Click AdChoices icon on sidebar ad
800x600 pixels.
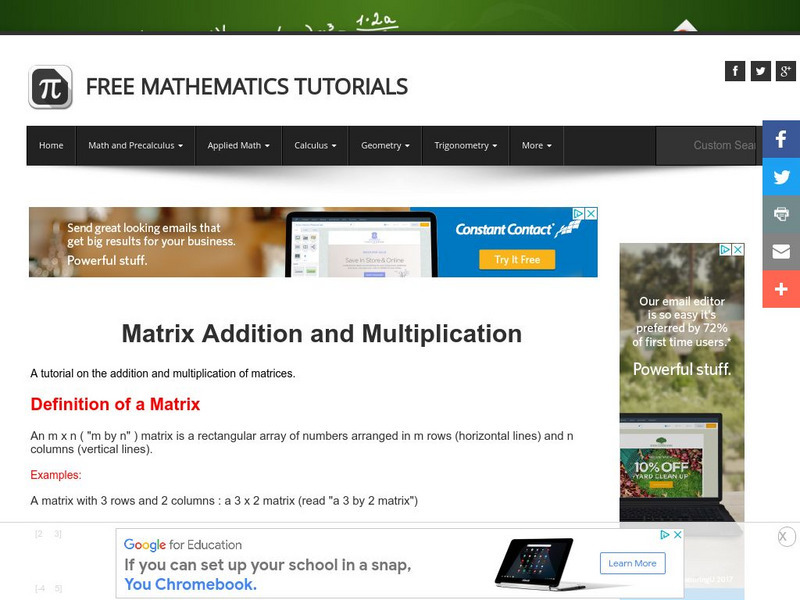click(x=726, y=249)
